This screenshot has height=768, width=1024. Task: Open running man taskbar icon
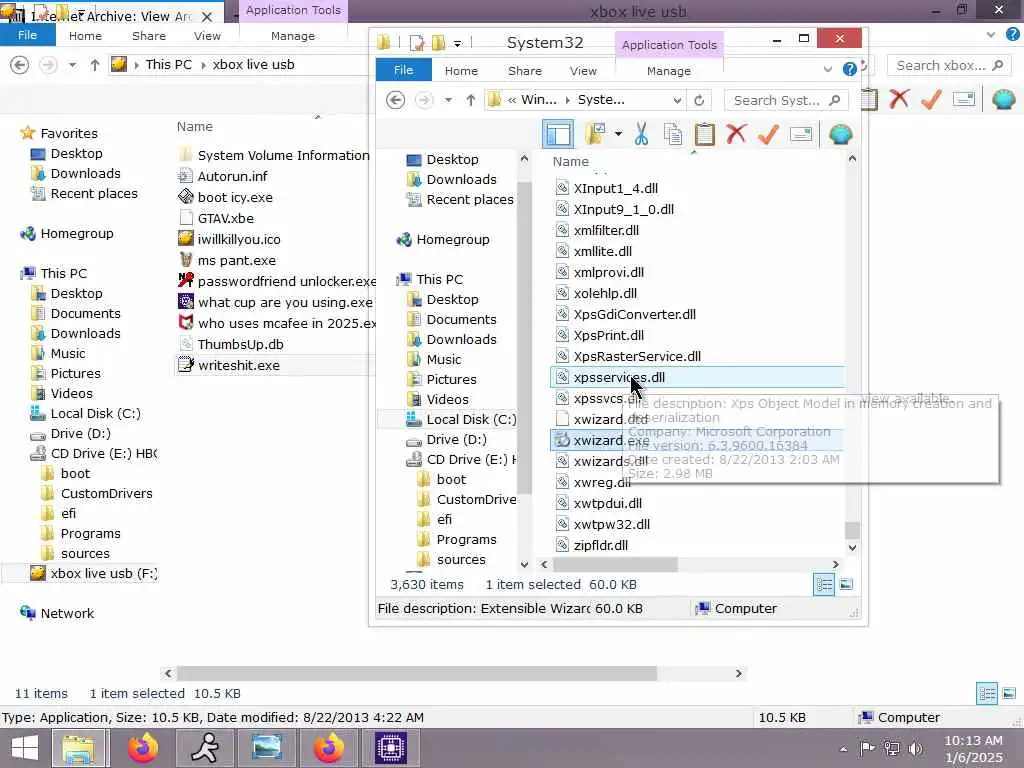point(204,748)
